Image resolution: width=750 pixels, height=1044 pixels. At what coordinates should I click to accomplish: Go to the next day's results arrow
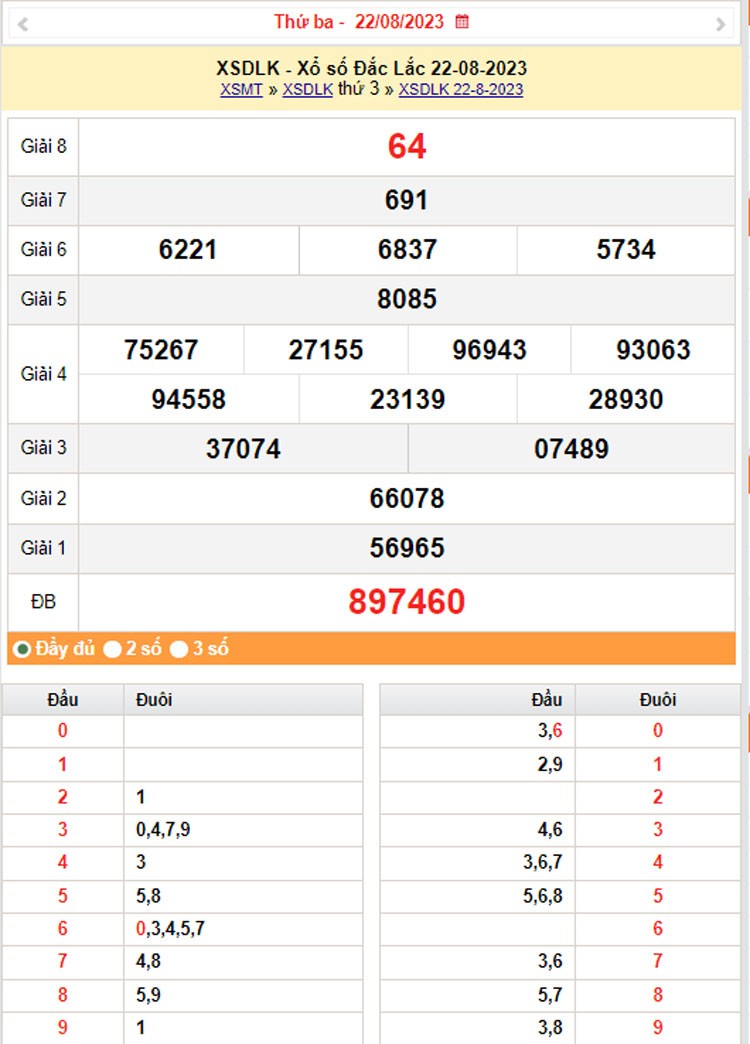(721, 23)
